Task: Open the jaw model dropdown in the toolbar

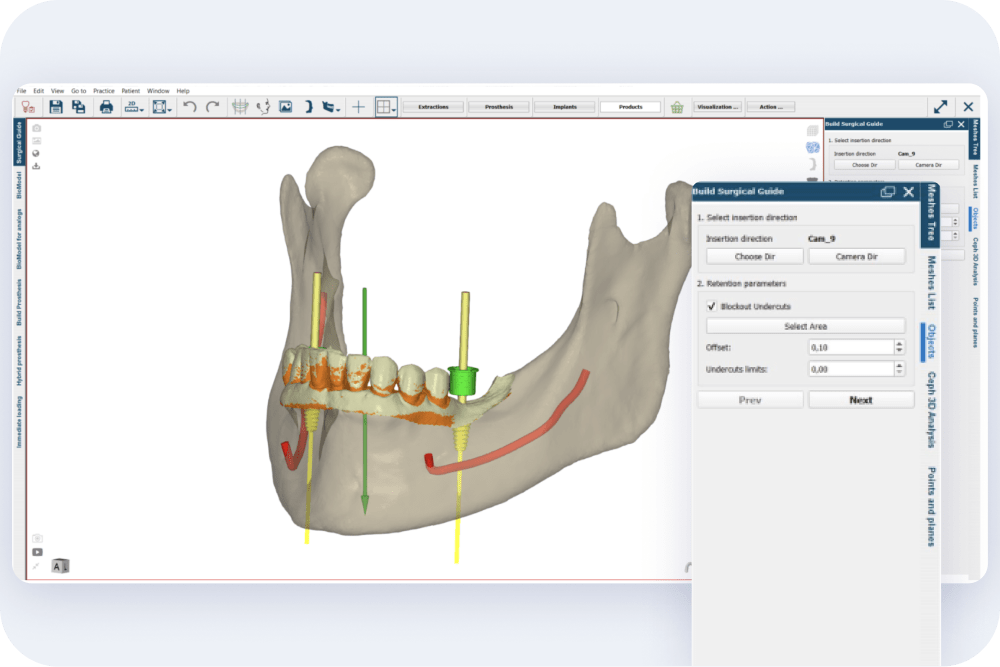Action: tap(330, 106)
